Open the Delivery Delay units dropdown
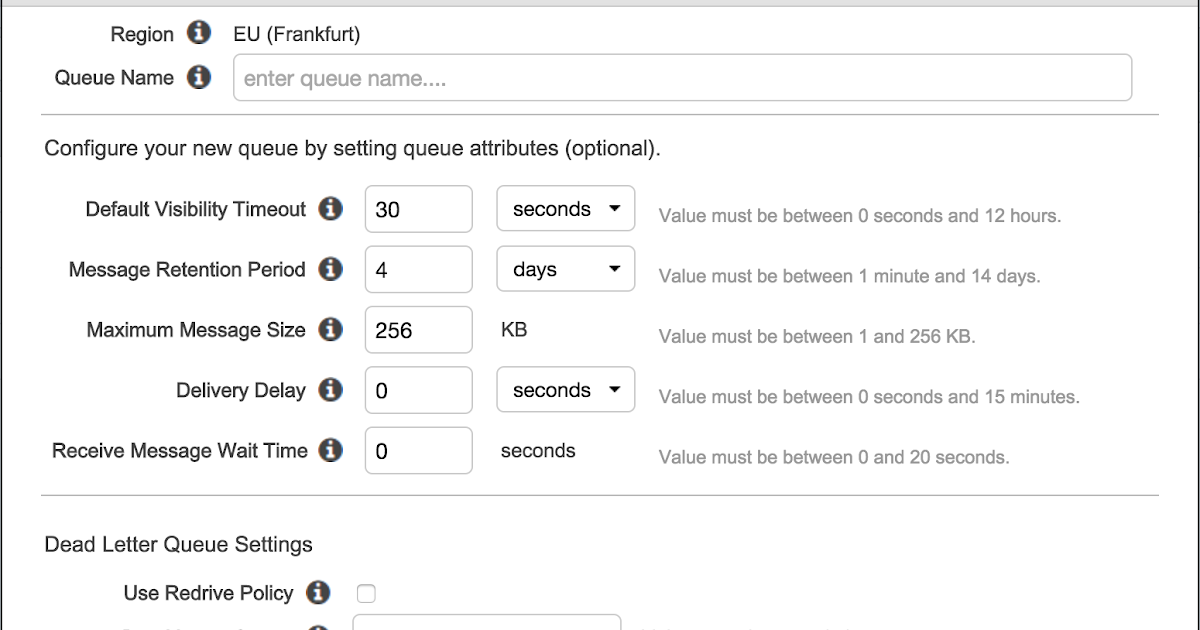Viewport: 1200px width, 630px height. 565,390
